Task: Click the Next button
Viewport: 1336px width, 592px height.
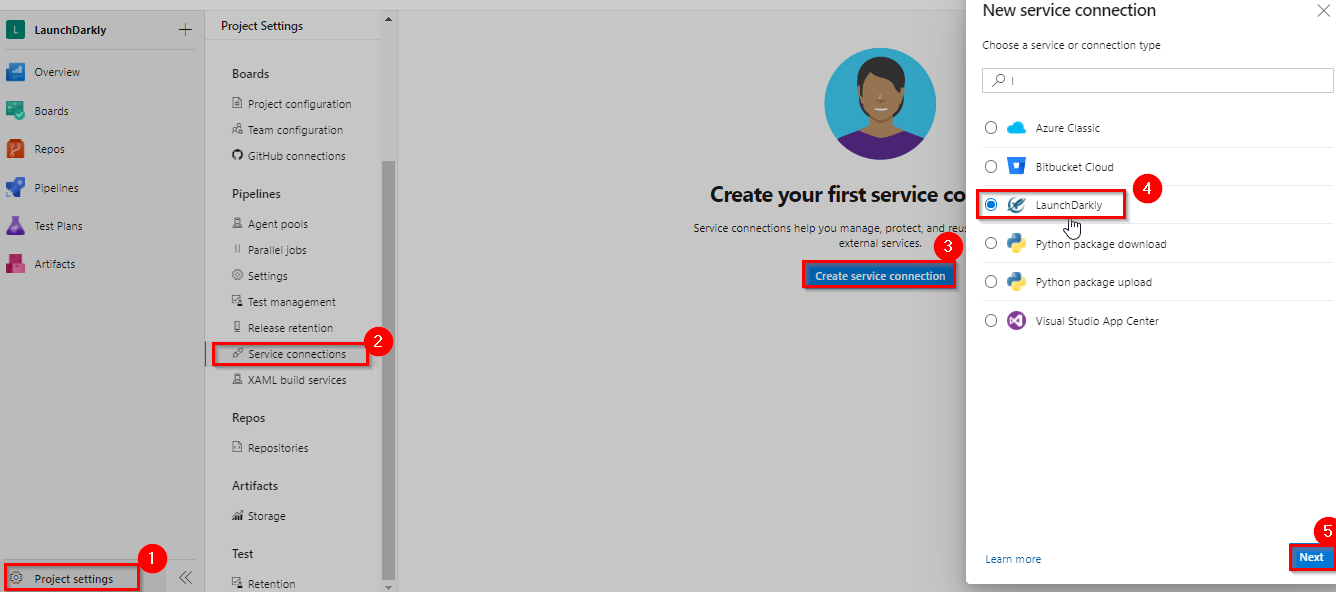Action: point(1311,557)
